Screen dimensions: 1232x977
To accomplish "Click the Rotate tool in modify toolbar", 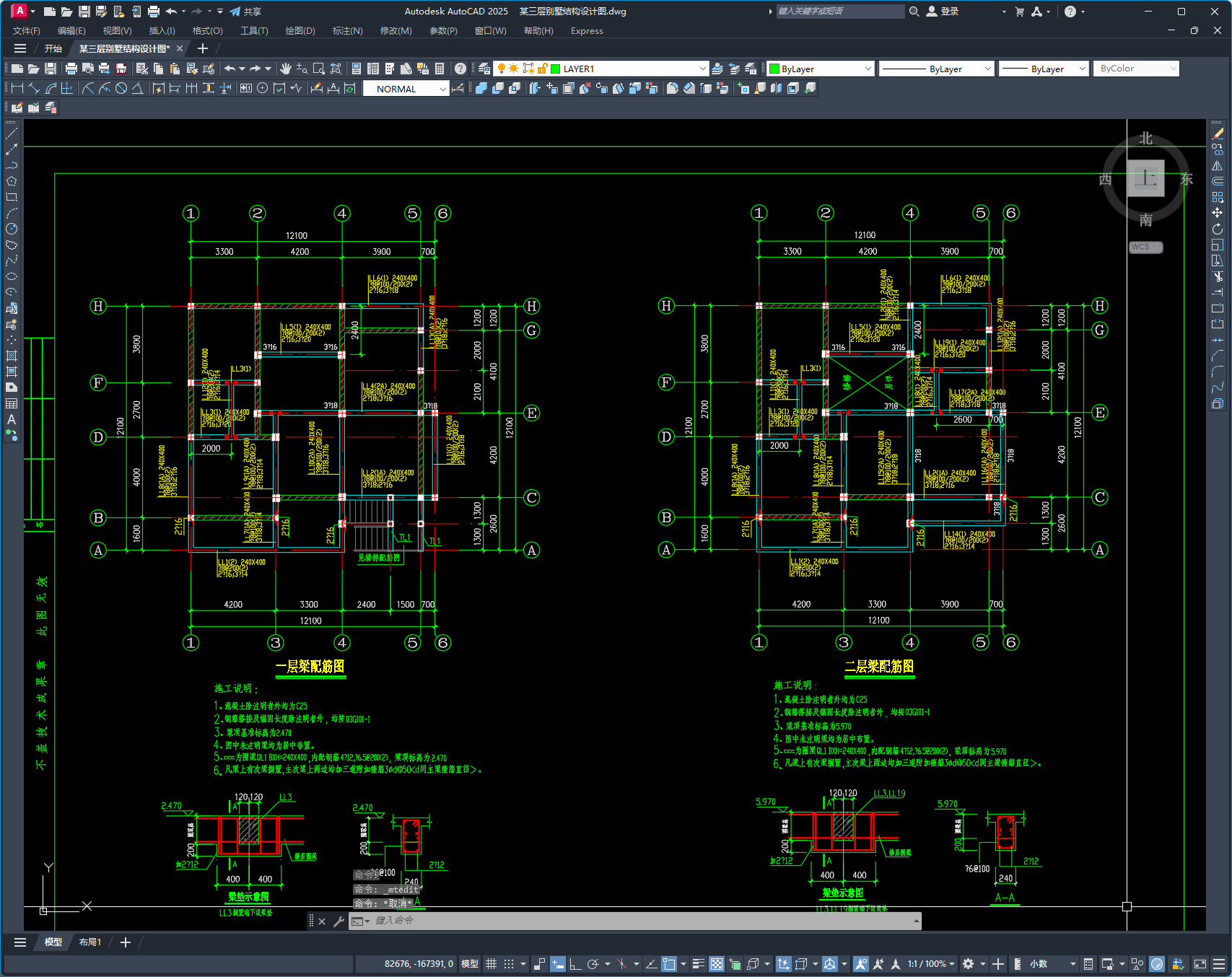I will (1218, 229).
